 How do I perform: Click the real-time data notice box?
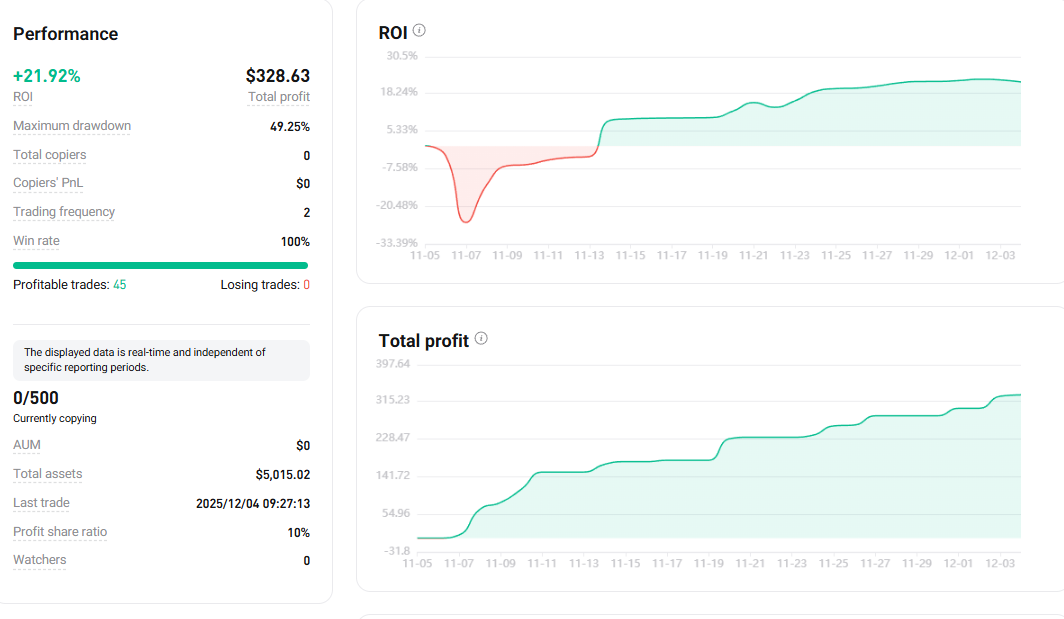[x=161, y=360]
